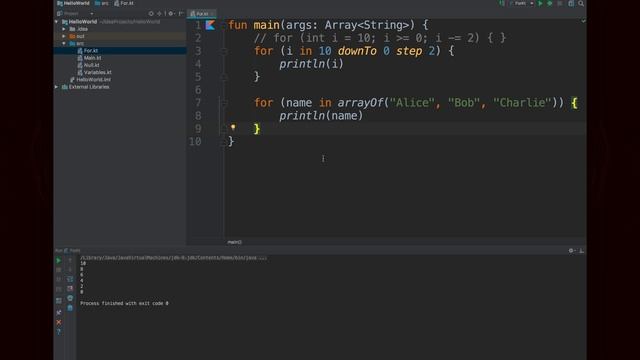The height and width of the screenshot is (360, 640).
Task: Expand the out folder
Action: pos(64,36)
